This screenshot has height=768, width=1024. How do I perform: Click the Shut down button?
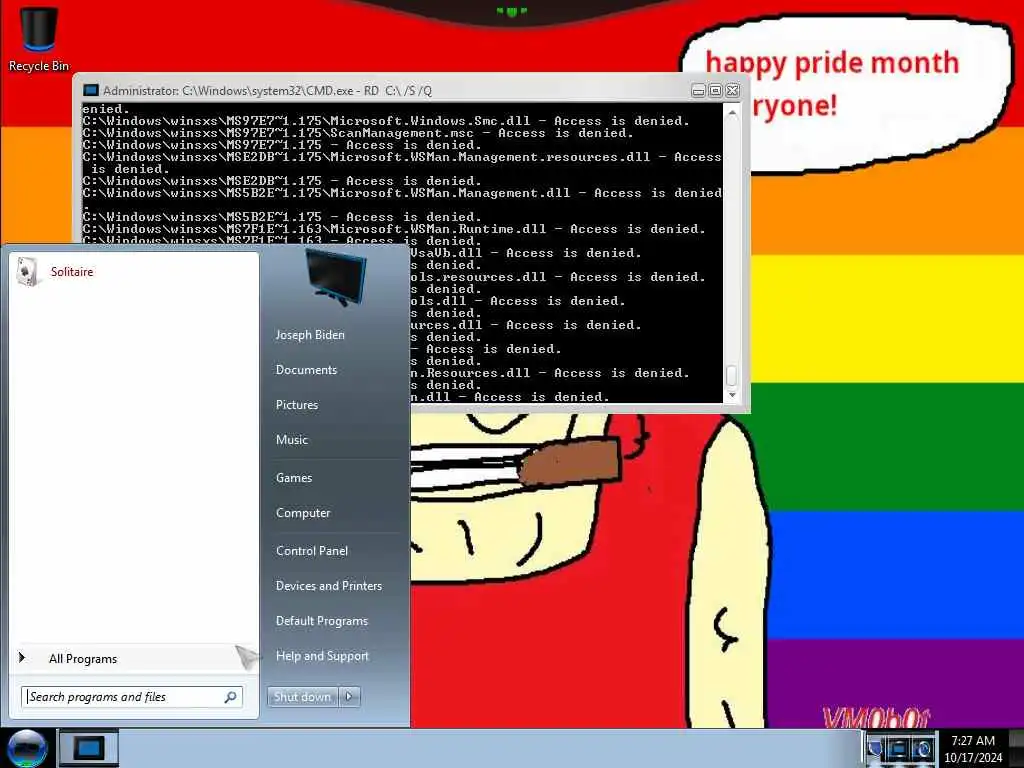point(303,697)
